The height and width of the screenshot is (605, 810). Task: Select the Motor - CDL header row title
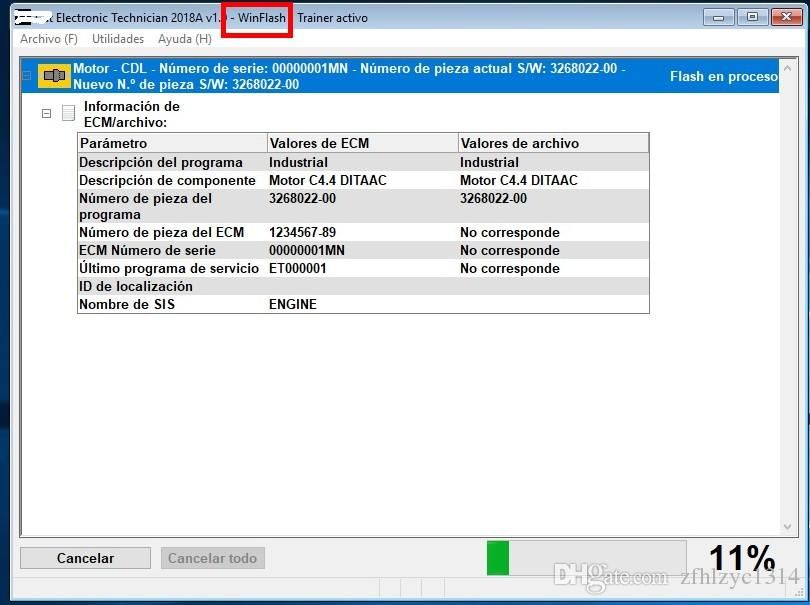349,76
